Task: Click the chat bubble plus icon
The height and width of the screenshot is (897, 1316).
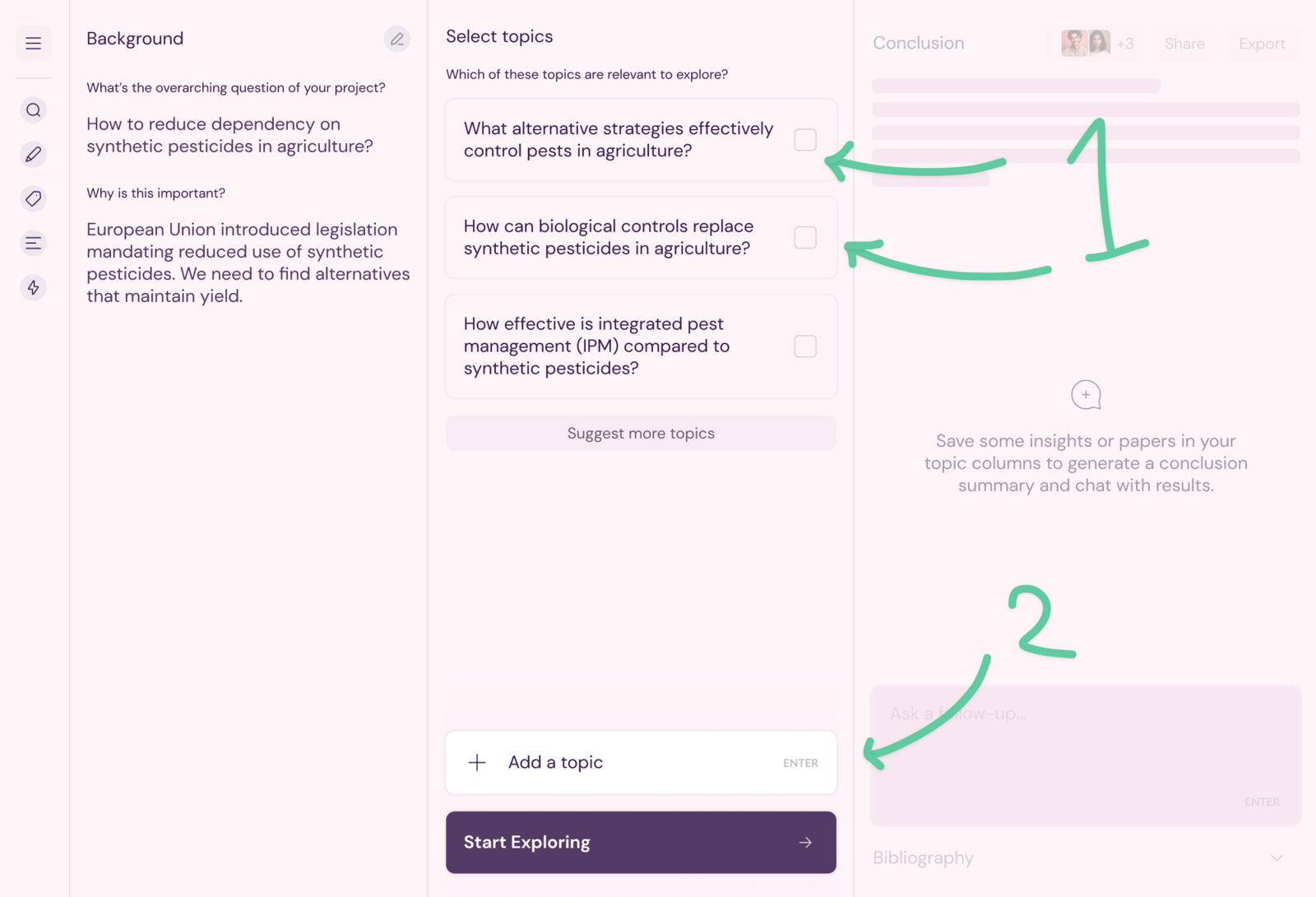Action: tap(1086, 395)
